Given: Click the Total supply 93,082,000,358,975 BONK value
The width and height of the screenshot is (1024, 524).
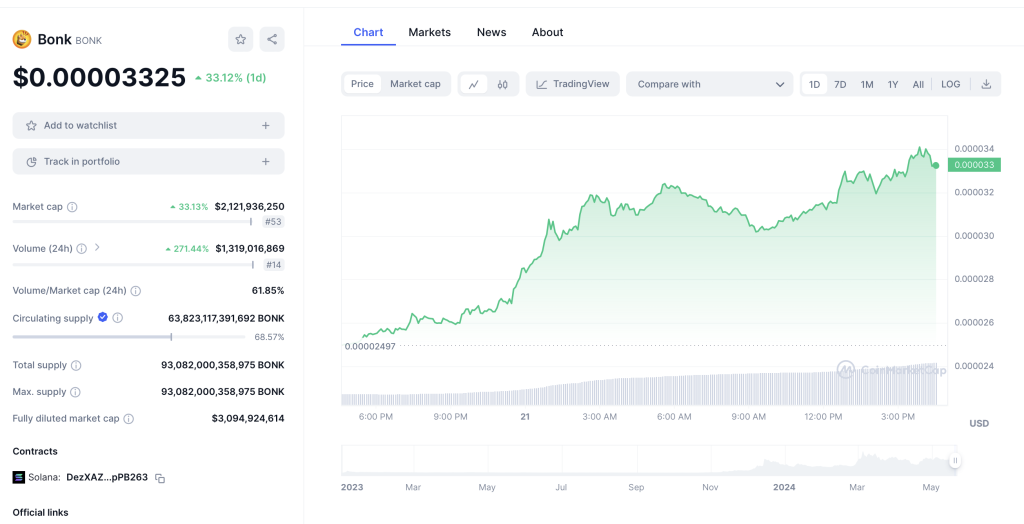Looking at the screenshot, I should [223, 365].
